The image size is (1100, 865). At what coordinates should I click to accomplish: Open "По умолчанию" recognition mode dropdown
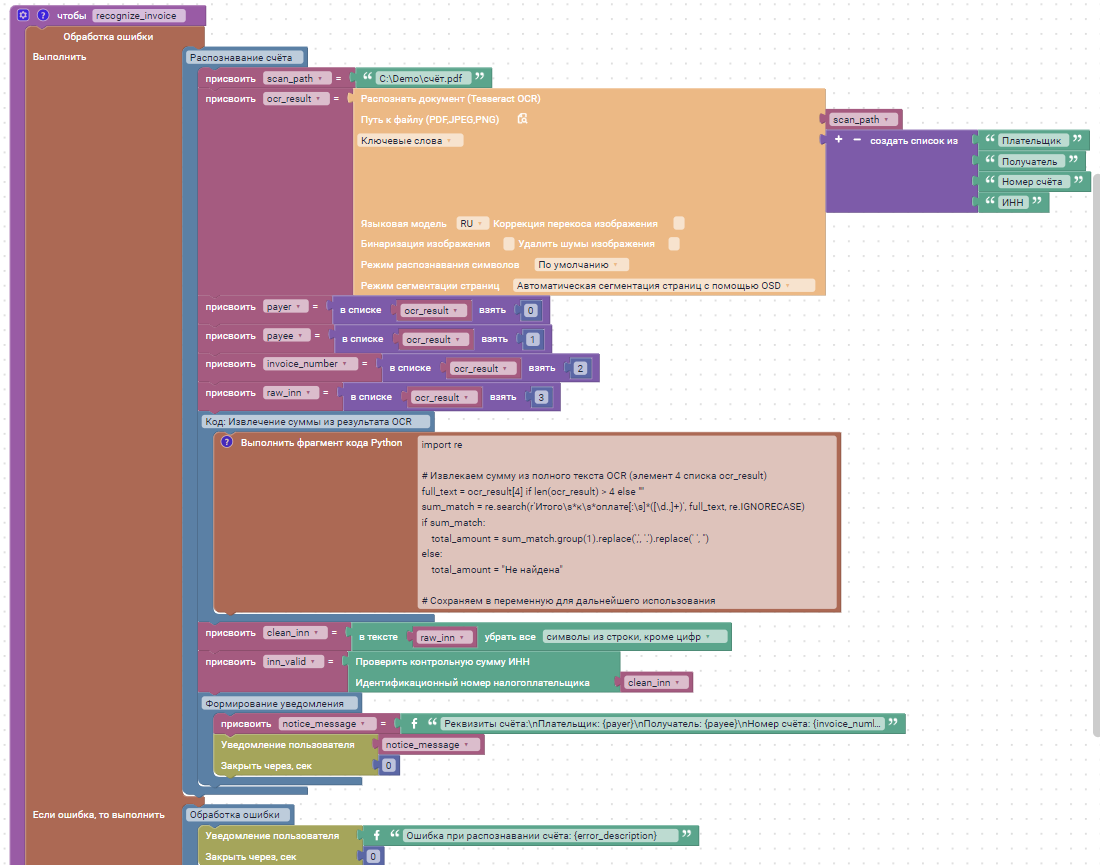point(581,264)
